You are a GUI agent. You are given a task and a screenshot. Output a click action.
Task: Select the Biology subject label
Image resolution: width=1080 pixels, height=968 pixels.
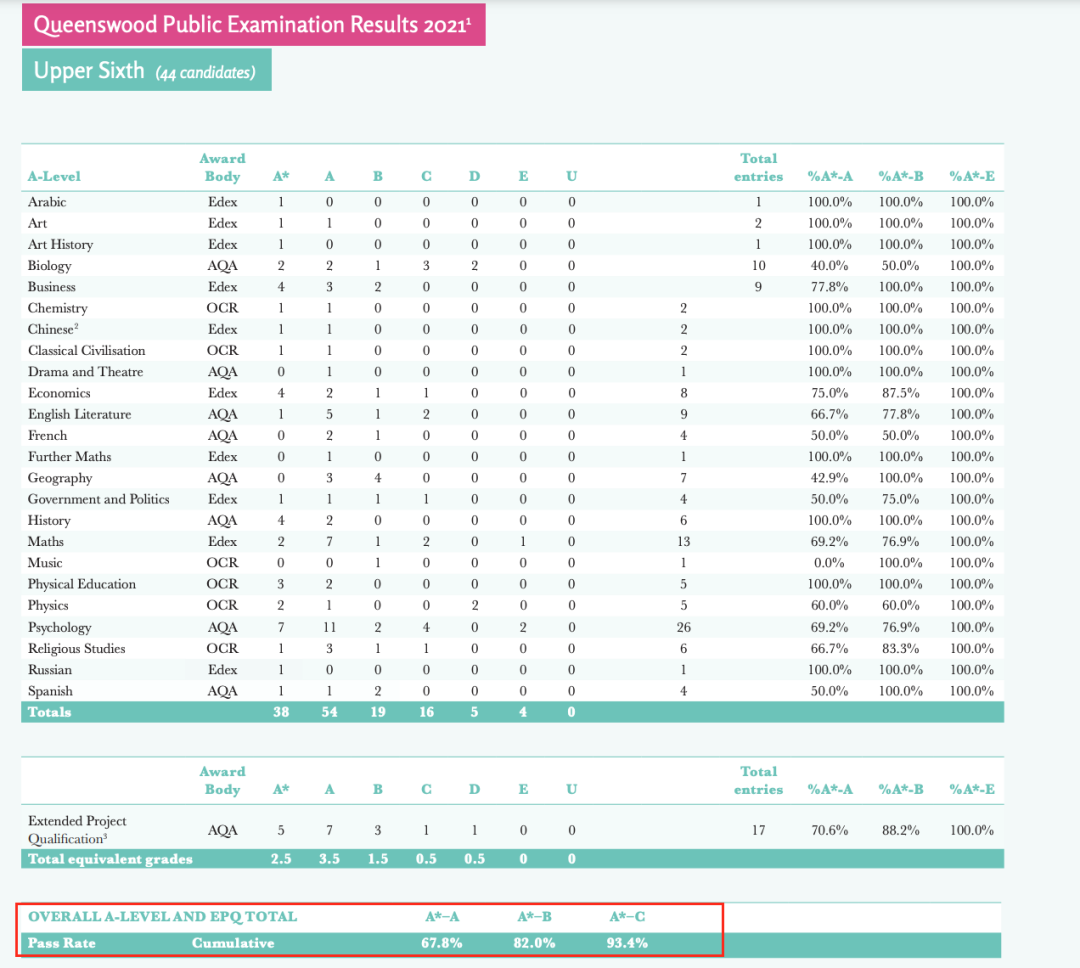(x=49, y=266)
